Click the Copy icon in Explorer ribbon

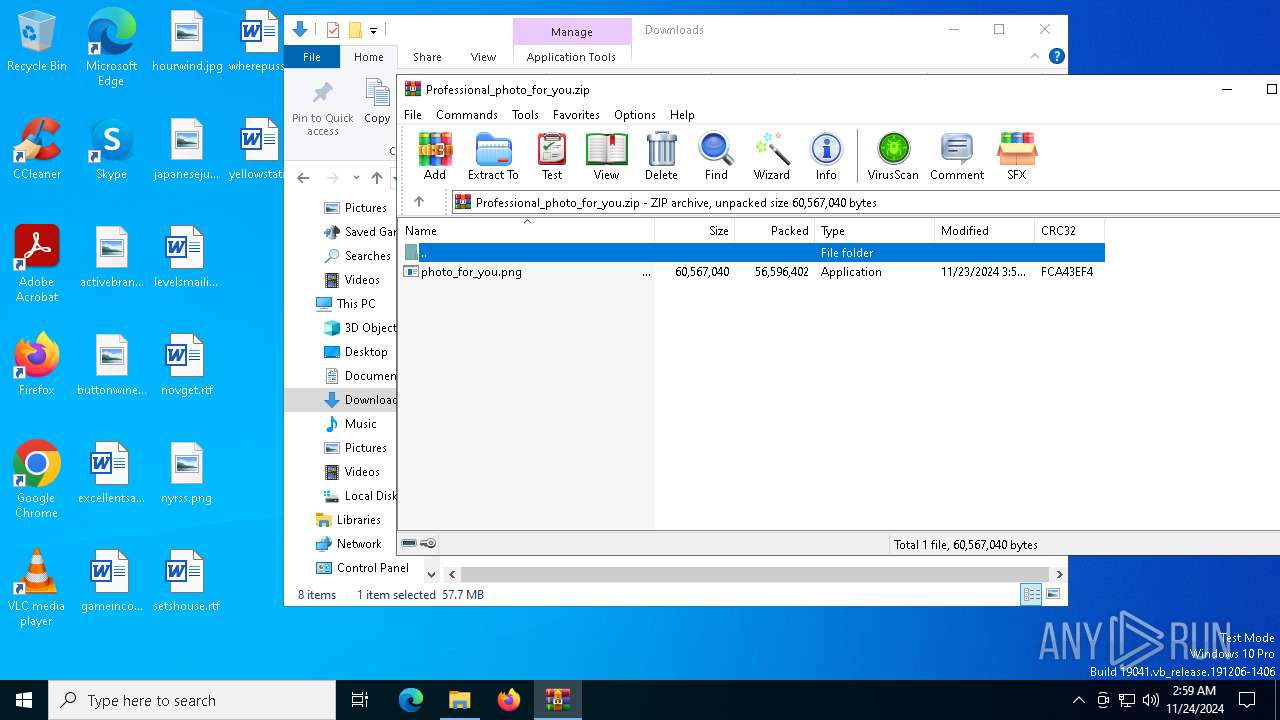click(378, 103)
